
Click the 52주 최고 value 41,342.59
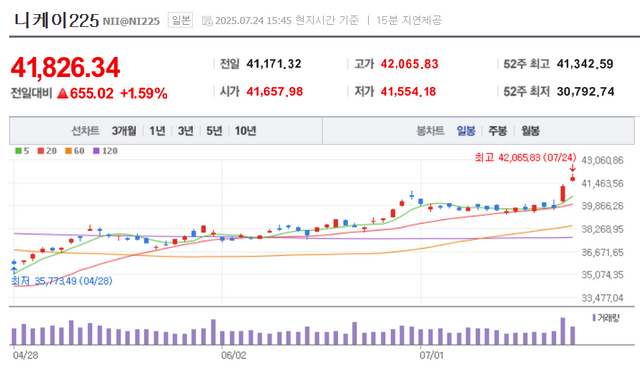point(585,64)
